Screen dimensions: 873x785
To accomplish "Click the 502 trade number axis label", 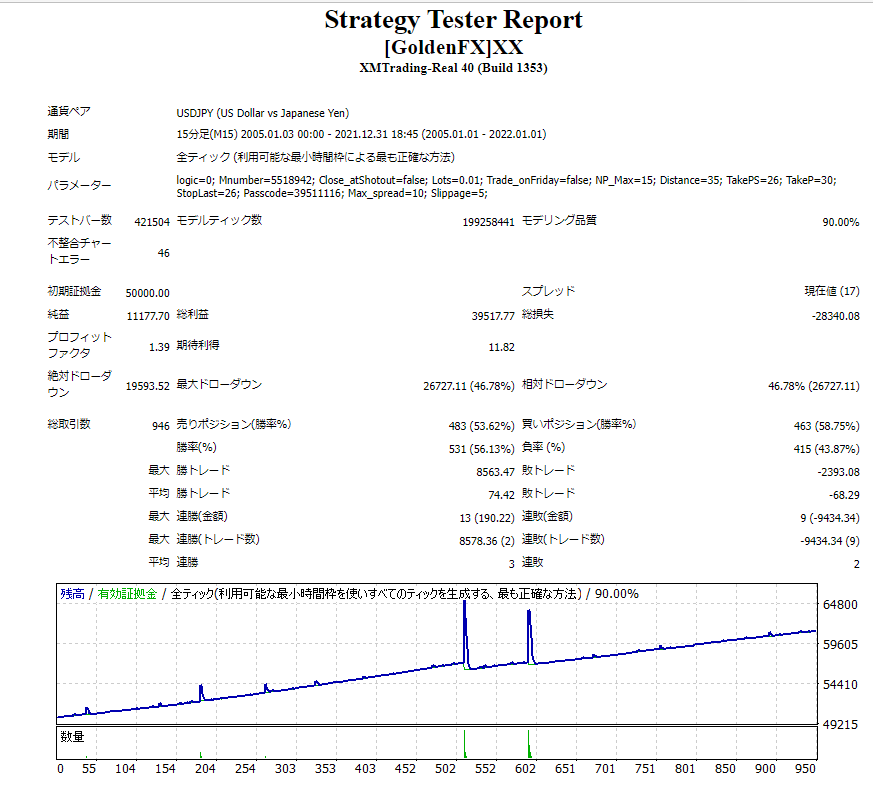I will (x=445, y=769).
